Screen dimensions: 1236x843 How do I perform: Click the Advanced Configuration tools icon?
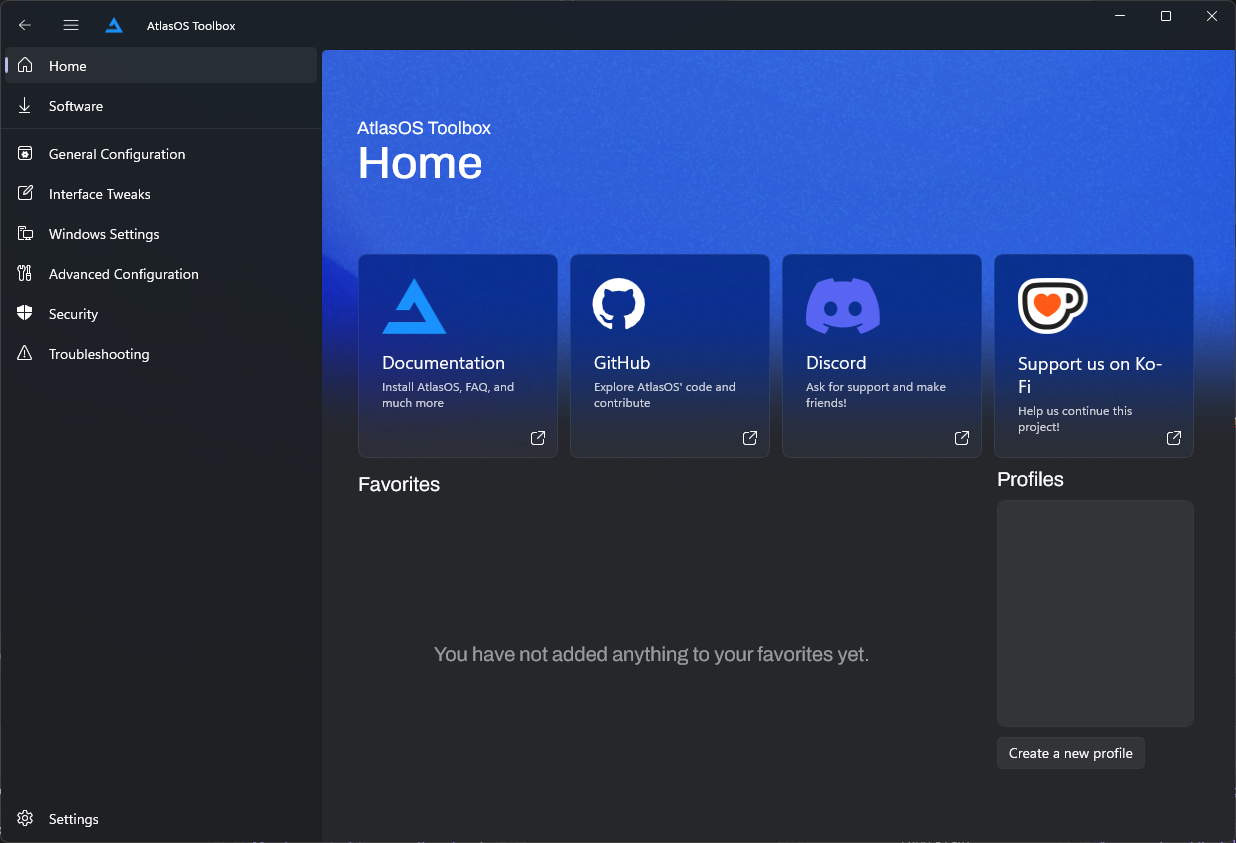click(x=25, y=274)
